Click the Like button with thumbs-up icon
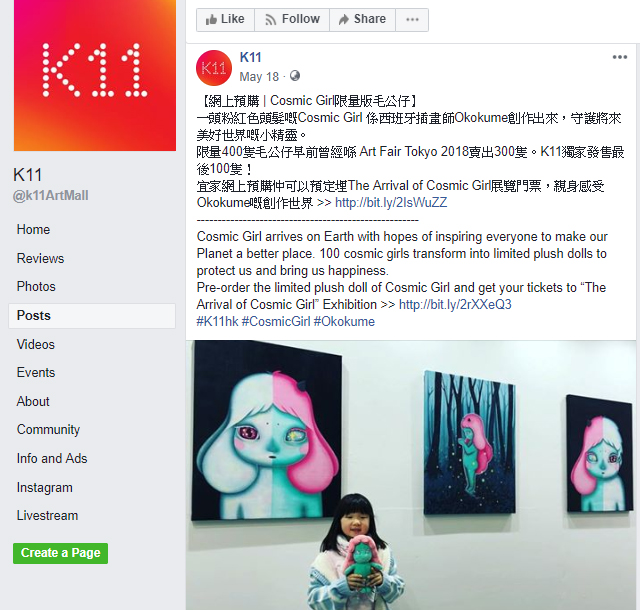Screen dimensions: 640x610 (x=225, y=20)
